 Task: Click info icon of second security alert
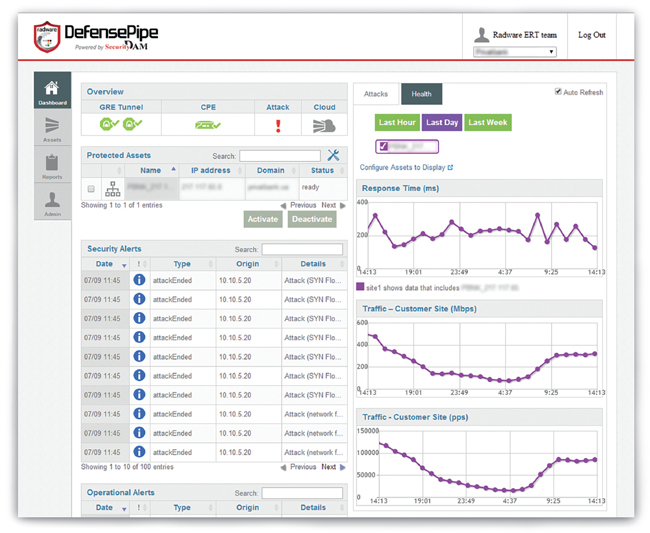(139, 299)
